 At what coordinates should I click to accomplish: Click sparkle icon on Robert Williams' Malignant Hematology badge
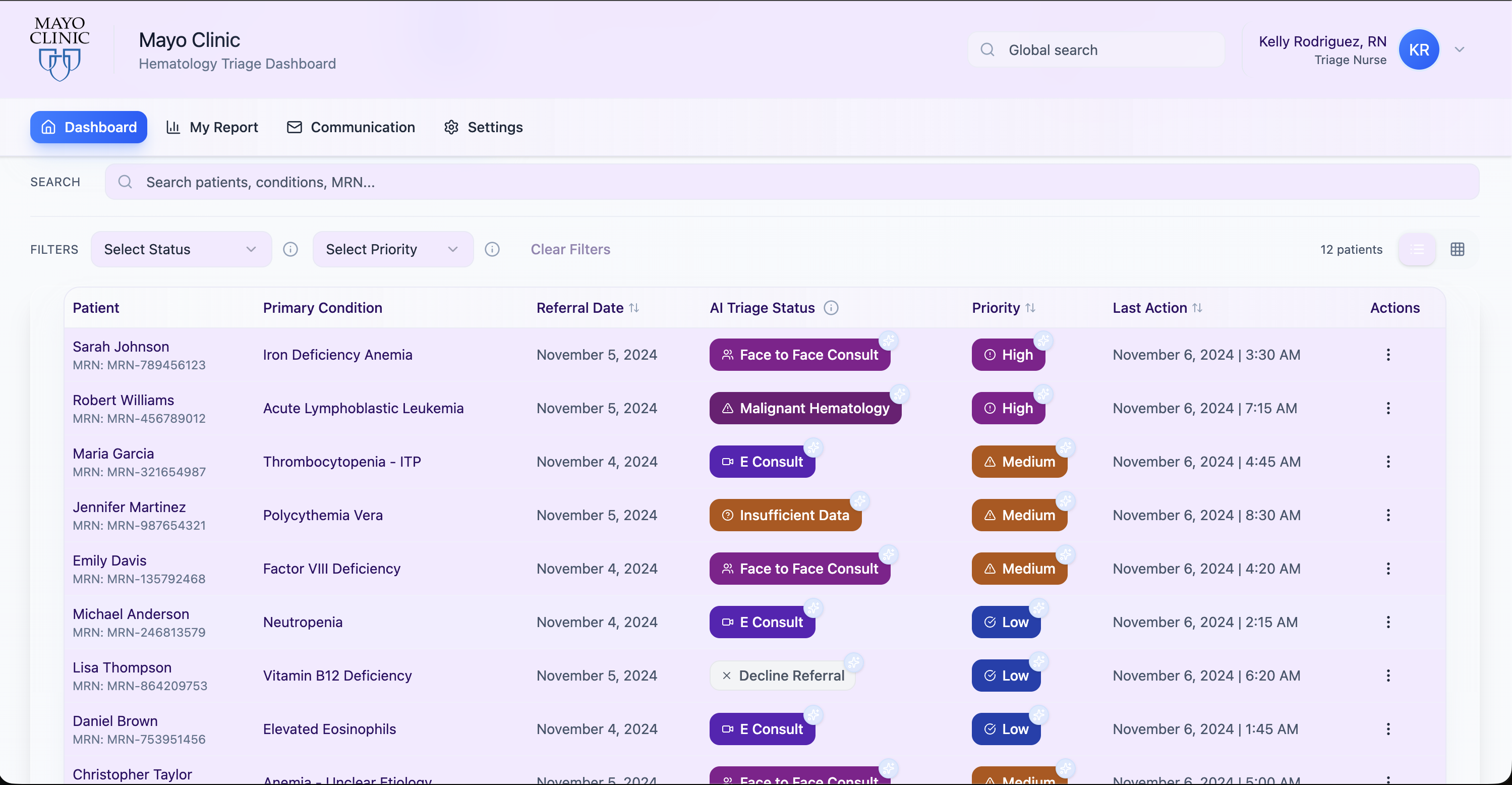pyautogui.click(x=899, y=394)
